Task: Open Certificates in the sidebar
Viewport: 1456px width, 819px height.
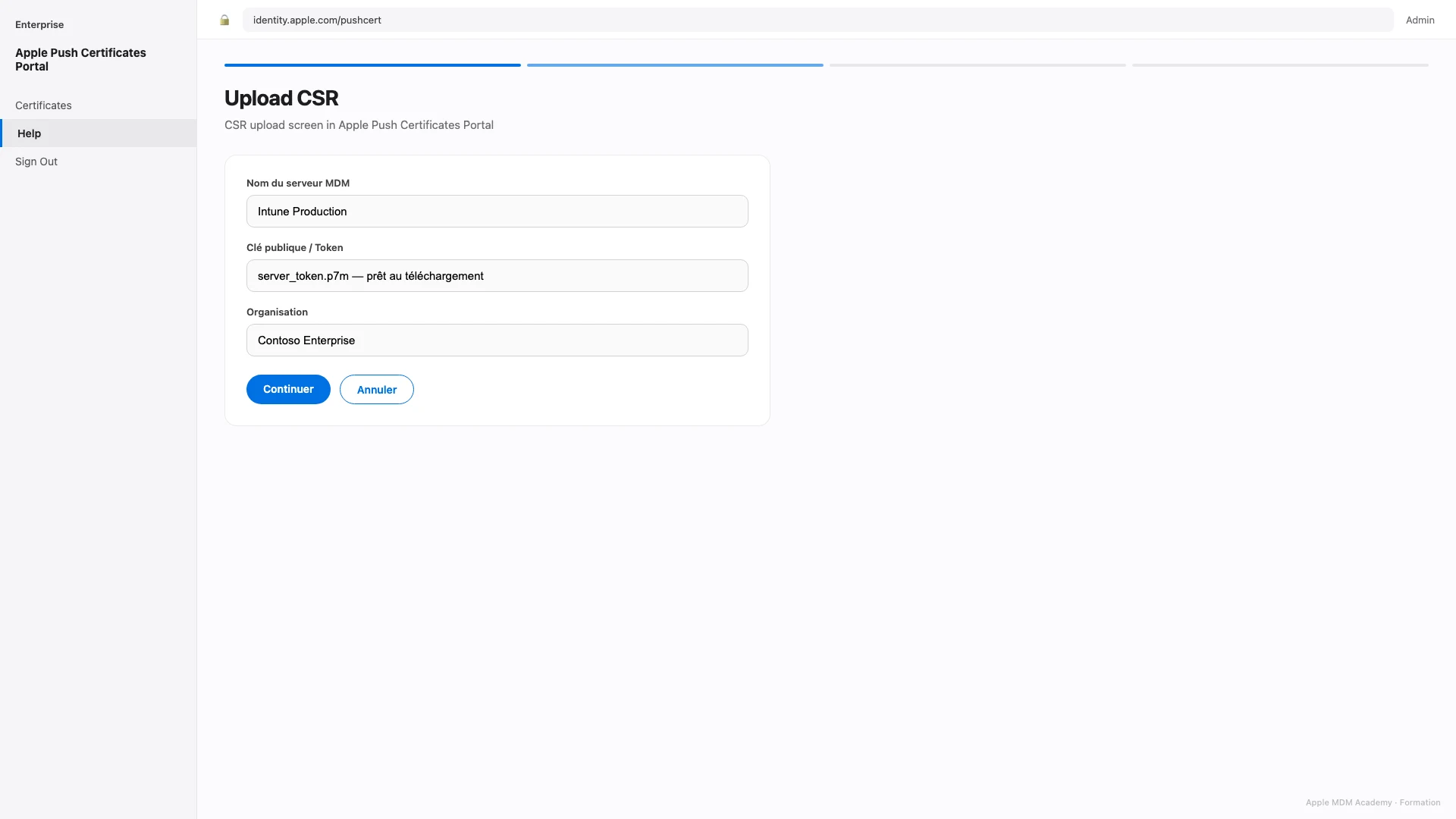Action: (98, 105)
